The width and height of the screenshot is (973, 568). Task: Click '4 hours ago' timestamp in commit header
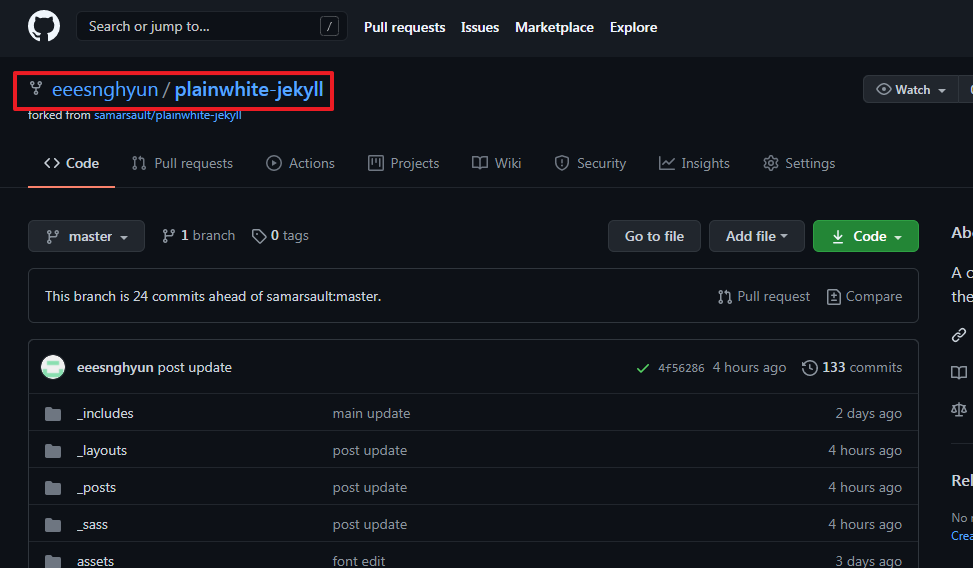pyautogui.click(x=749, y=367)
